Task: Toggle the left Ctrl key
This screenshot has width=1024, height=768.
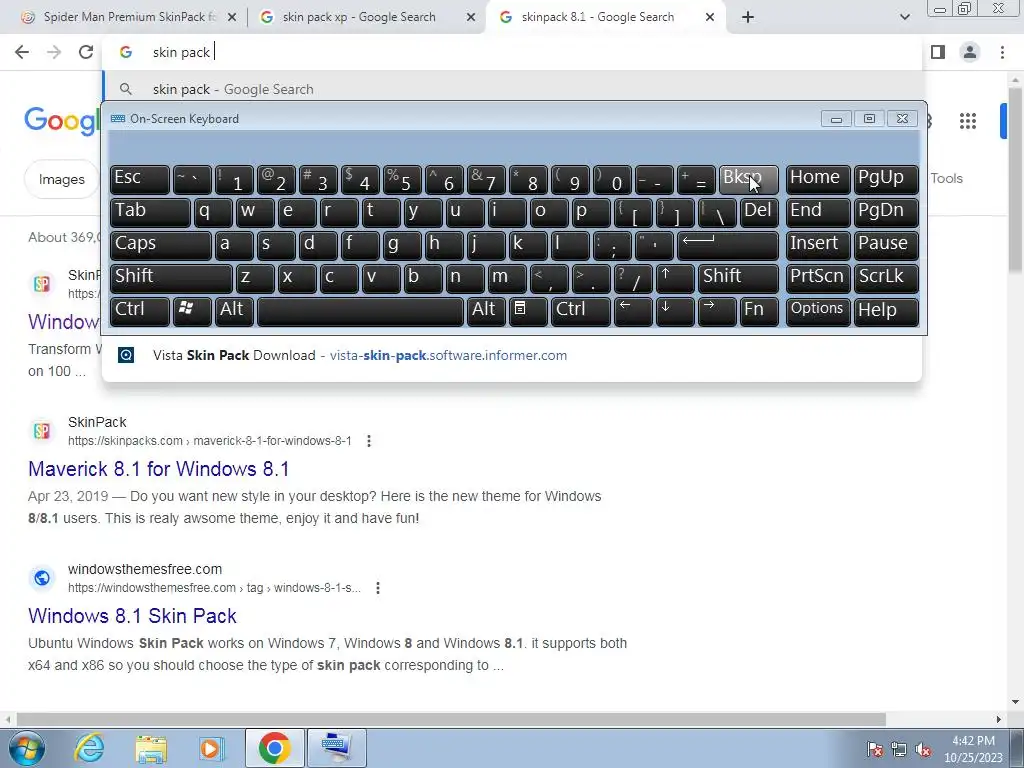Action: [140, 312]
